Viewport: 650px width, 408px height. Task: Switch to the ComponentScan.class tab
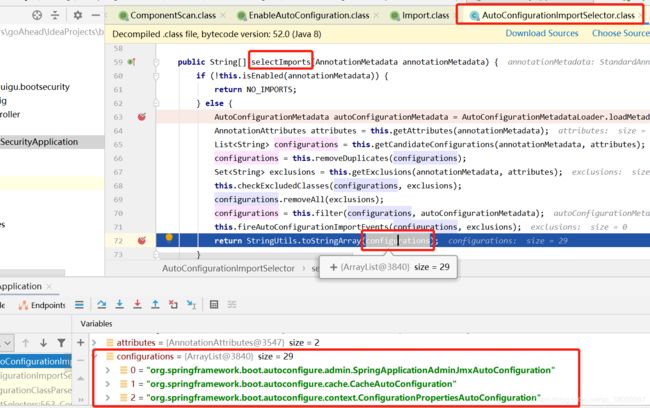coord(172,15)
